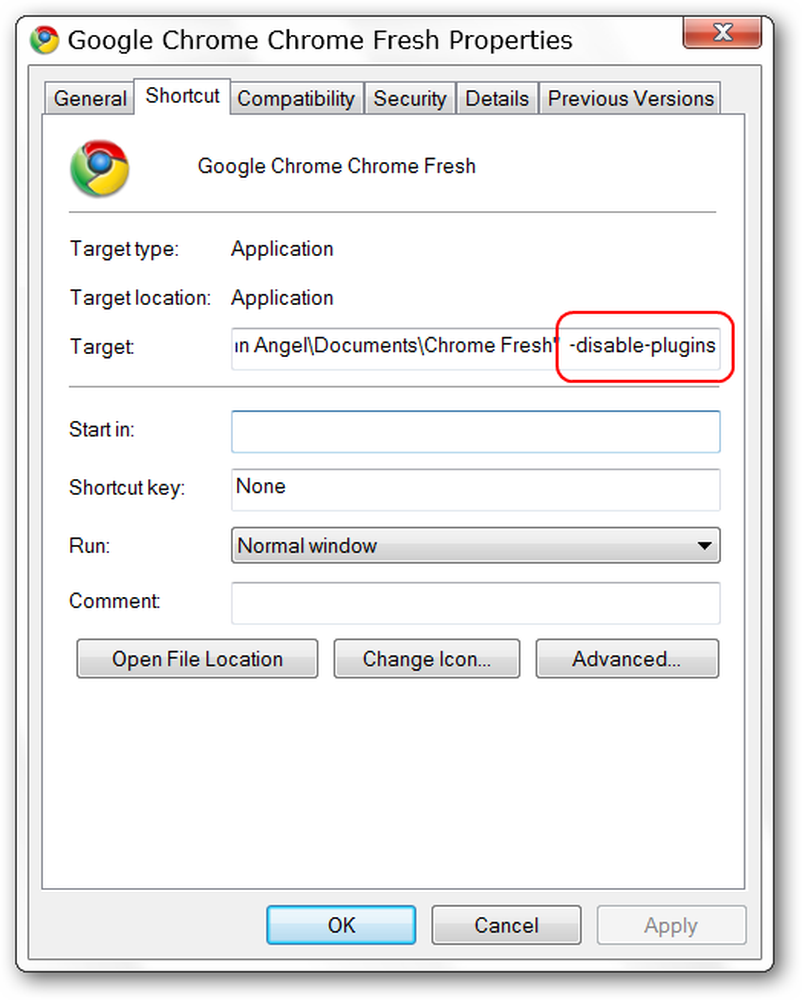Close the Properties dialog with X button
802x1000 pixels.
(x=722, y=32)
